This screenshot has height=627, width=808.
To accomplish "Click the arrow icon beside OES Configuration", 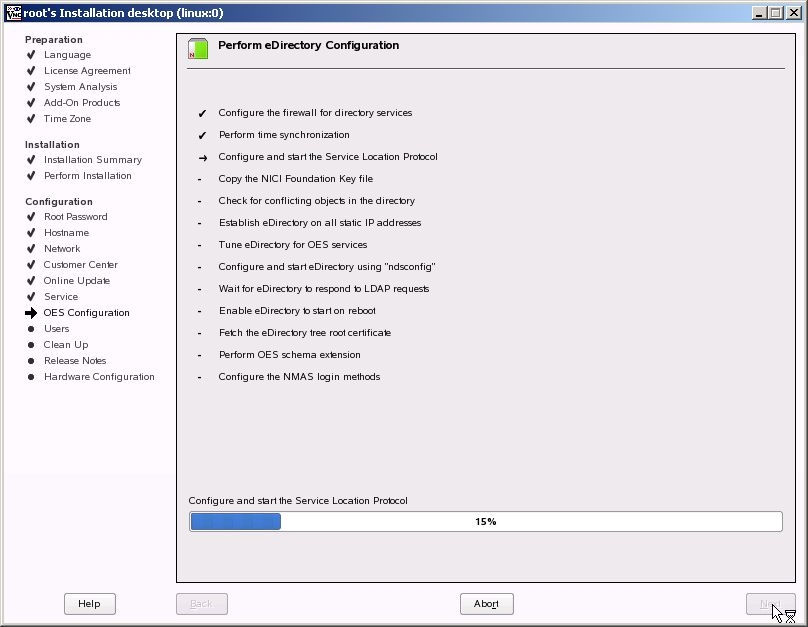I will coord(31,313).
